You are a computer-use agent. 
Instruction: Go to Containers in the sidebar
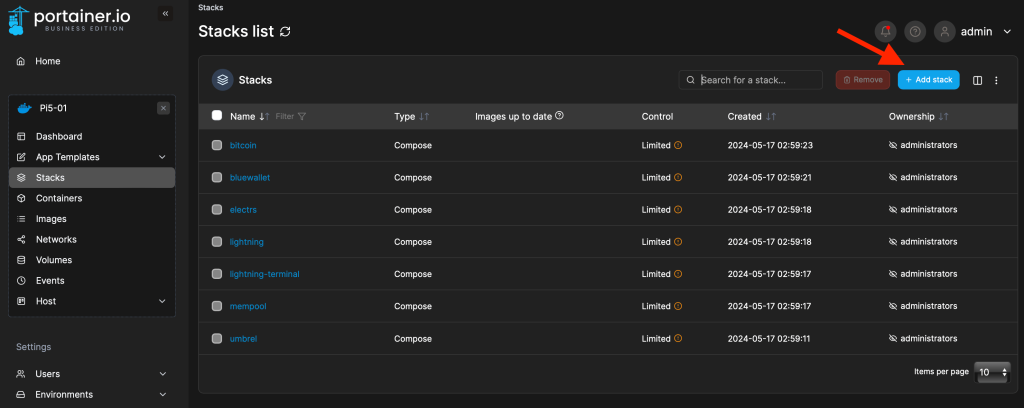[x=59, y=198]
